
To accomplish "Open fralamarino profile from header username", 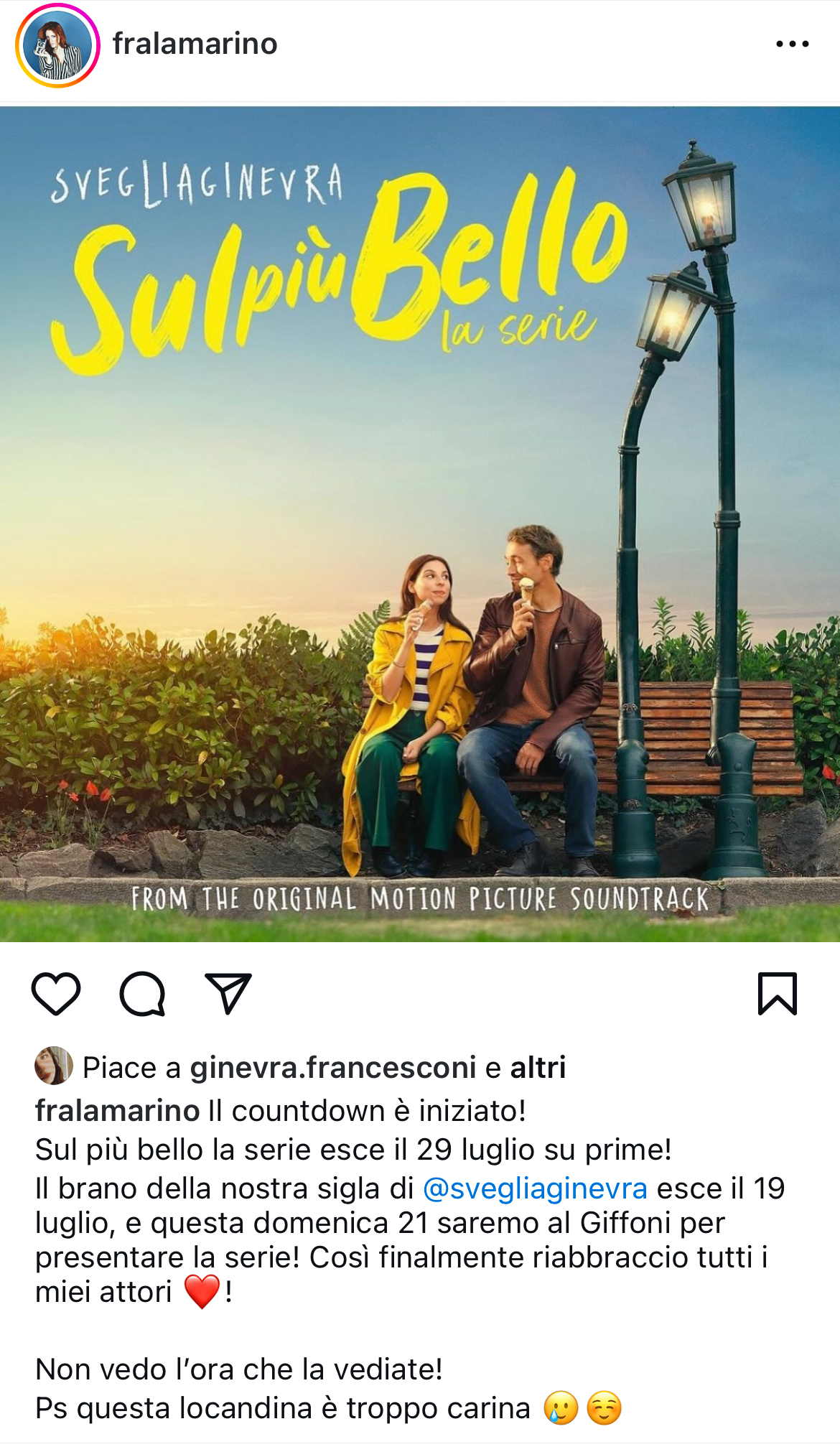I will (195, 44).
